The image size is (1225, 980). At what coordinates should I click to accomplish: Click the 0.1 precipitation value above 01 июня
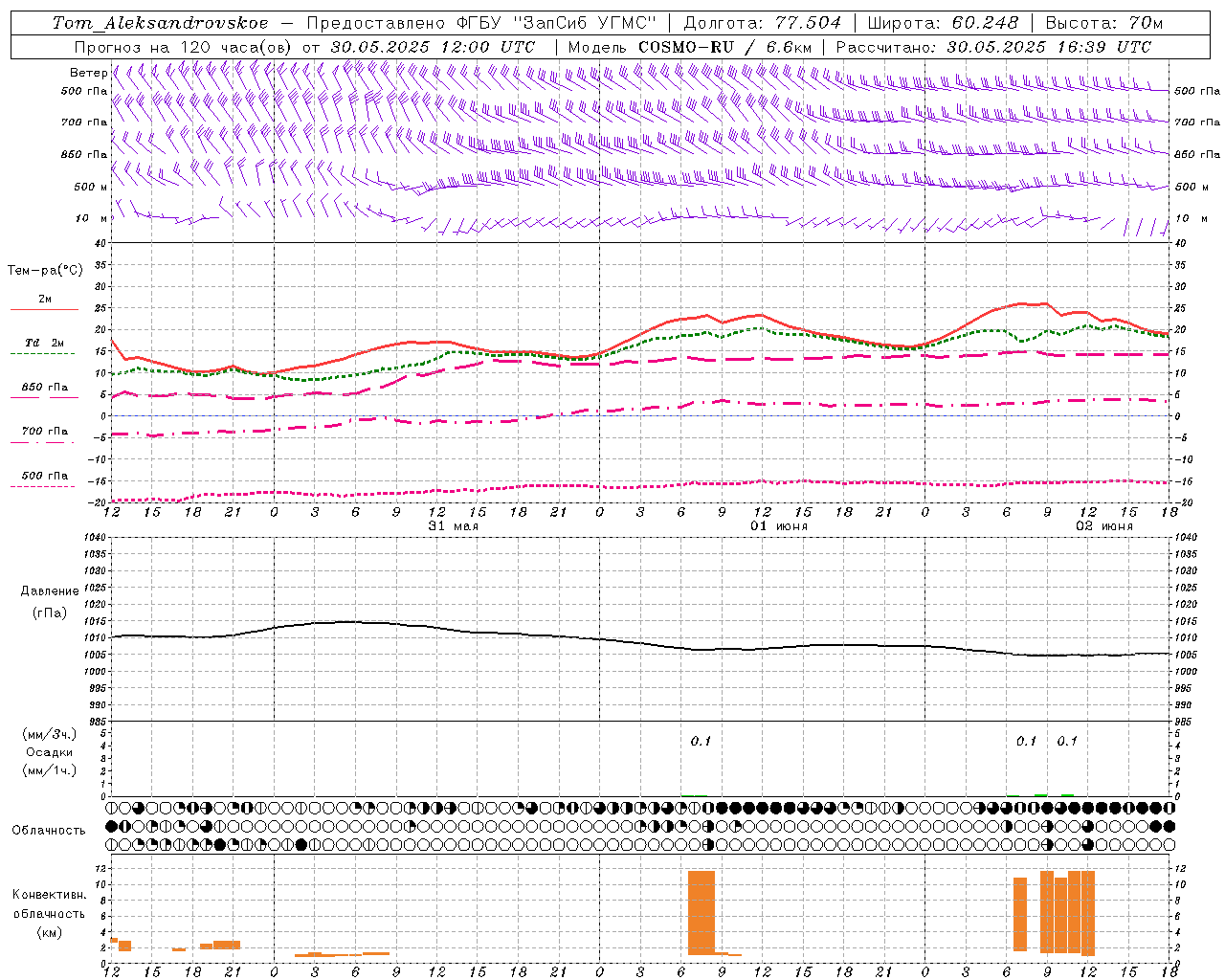[702, 741]
